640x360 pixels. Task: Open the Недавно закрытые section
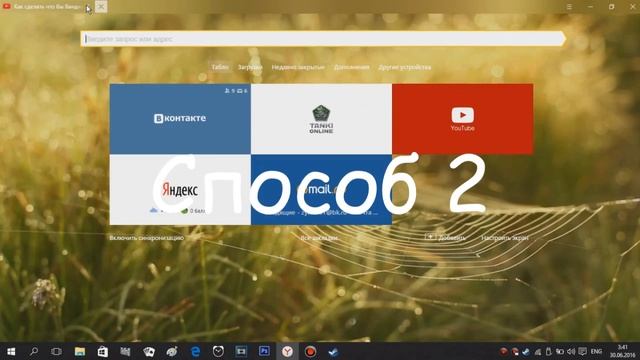pos(298,67)
